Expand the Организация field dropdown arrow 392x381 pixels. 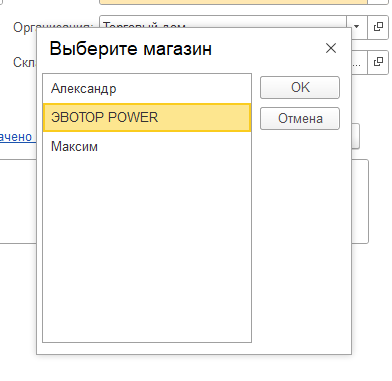357,26
